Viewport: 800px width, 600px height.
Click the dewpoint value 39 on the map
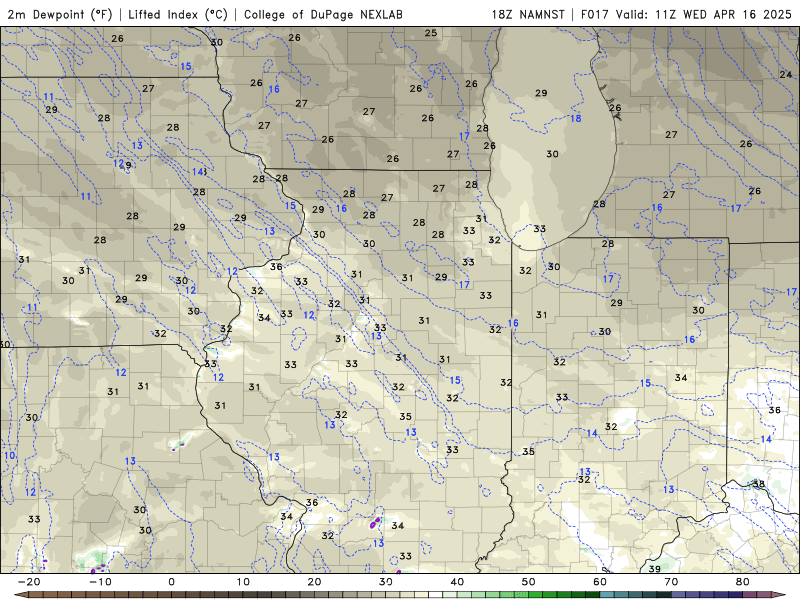click(654, 568)
